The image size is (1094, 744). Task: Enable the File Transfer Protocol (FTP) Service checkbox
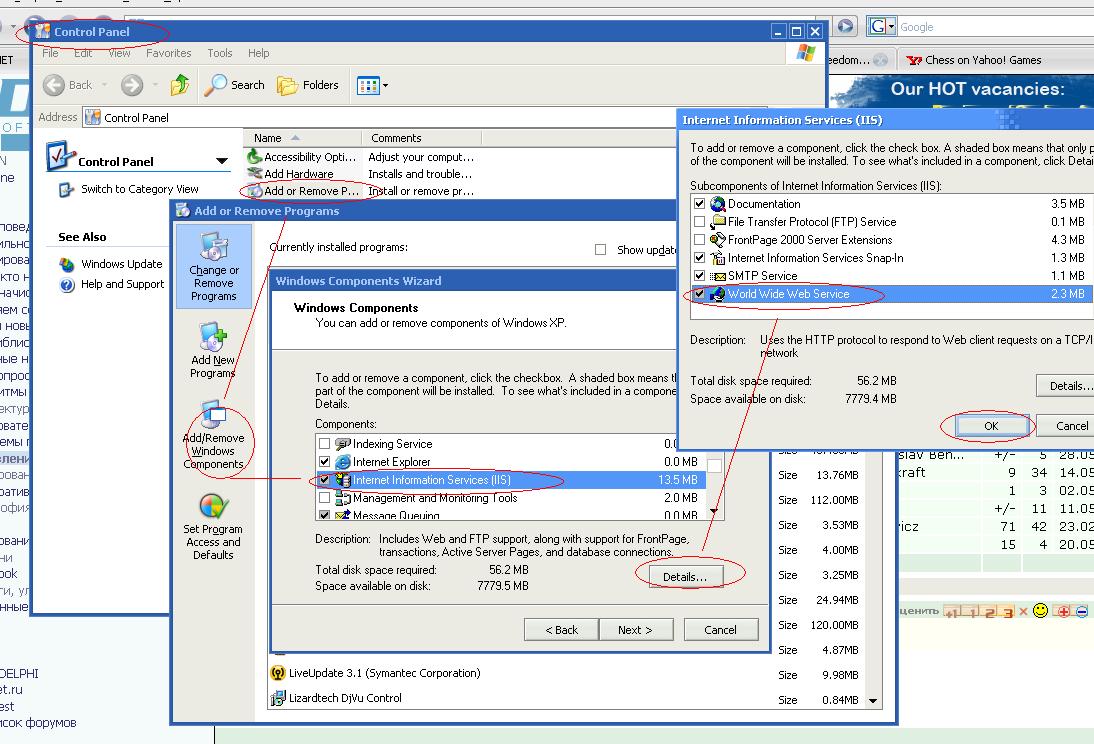point(700,222)
